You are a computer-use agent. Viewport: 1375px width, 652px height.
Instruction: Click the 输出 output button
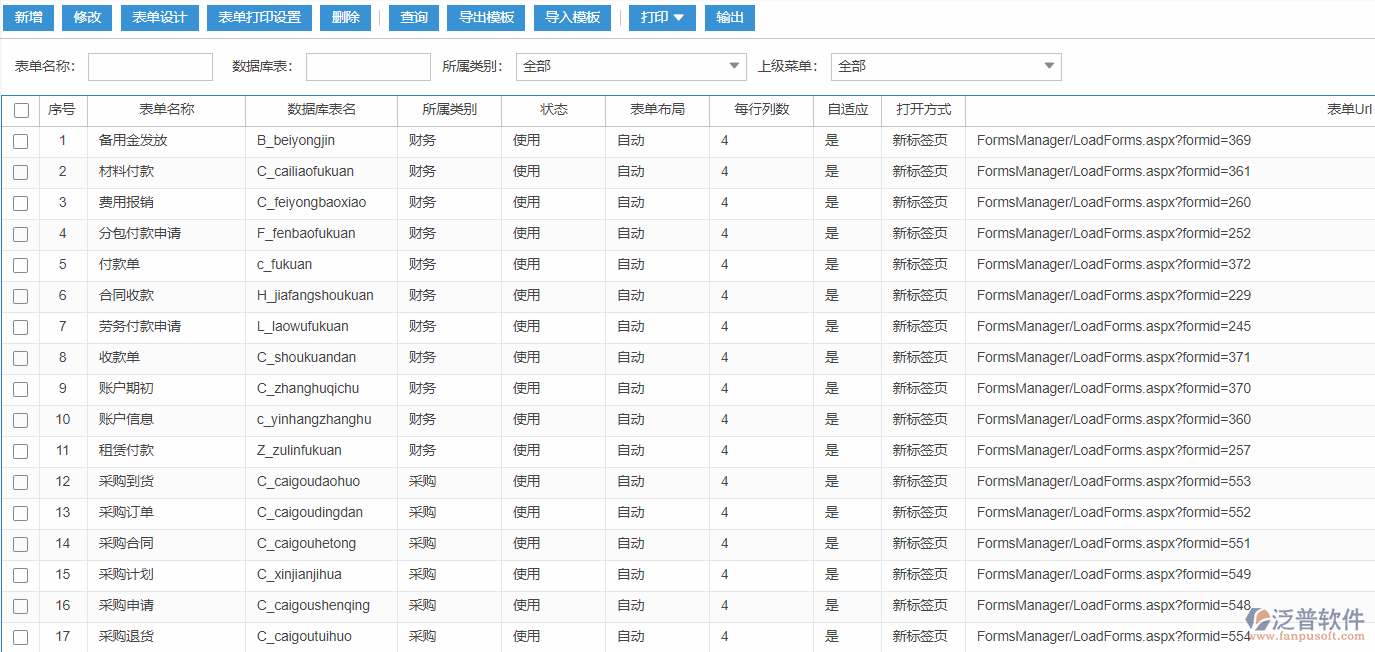pos(729,18)
